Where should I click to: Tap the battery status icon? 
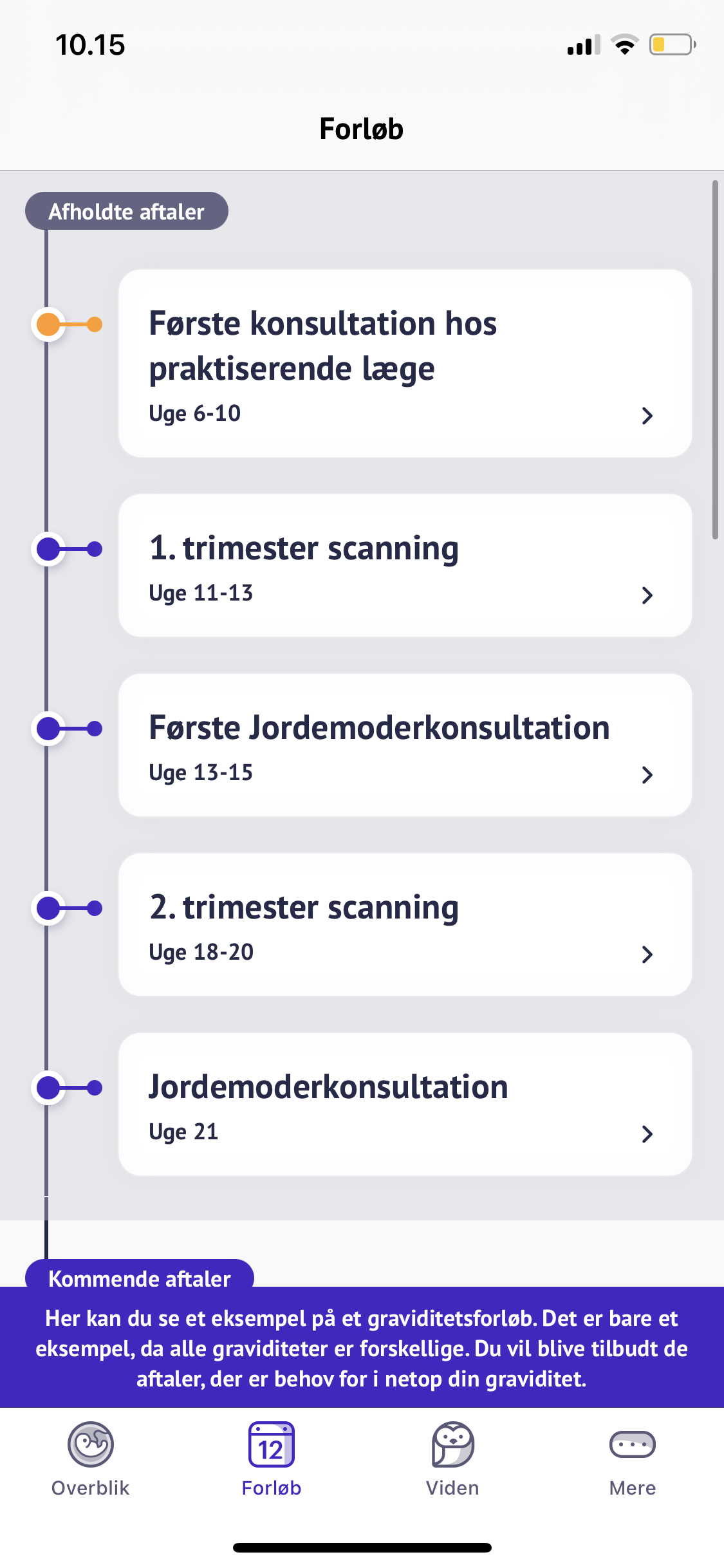coord(672,45)
